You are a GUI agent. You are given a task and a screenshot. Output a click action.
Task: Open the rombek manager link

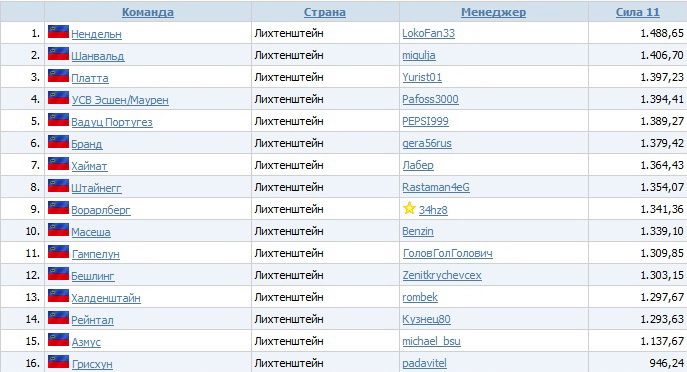(420, 297)
